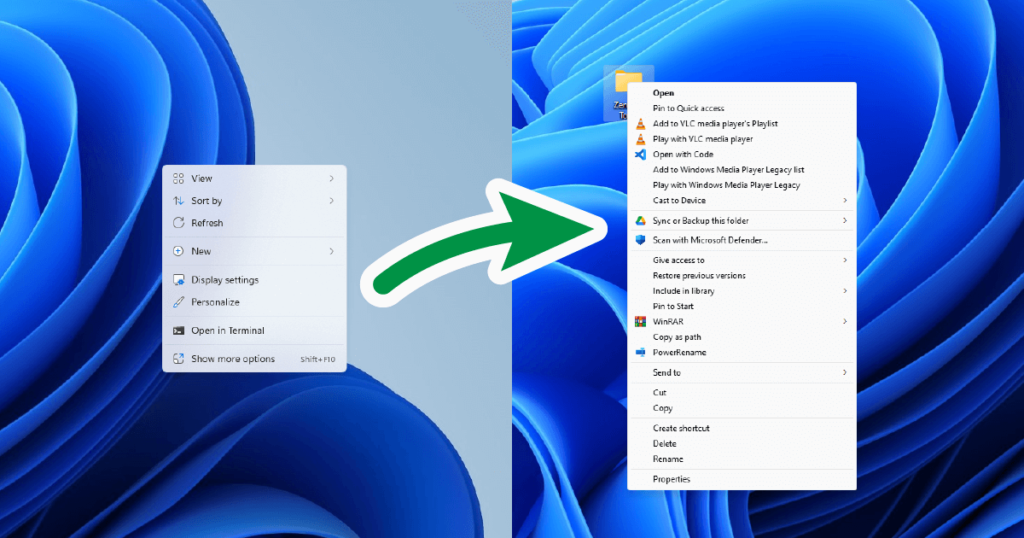Expand the Send to submenu arrow
1024x538 pixels.
845,372
